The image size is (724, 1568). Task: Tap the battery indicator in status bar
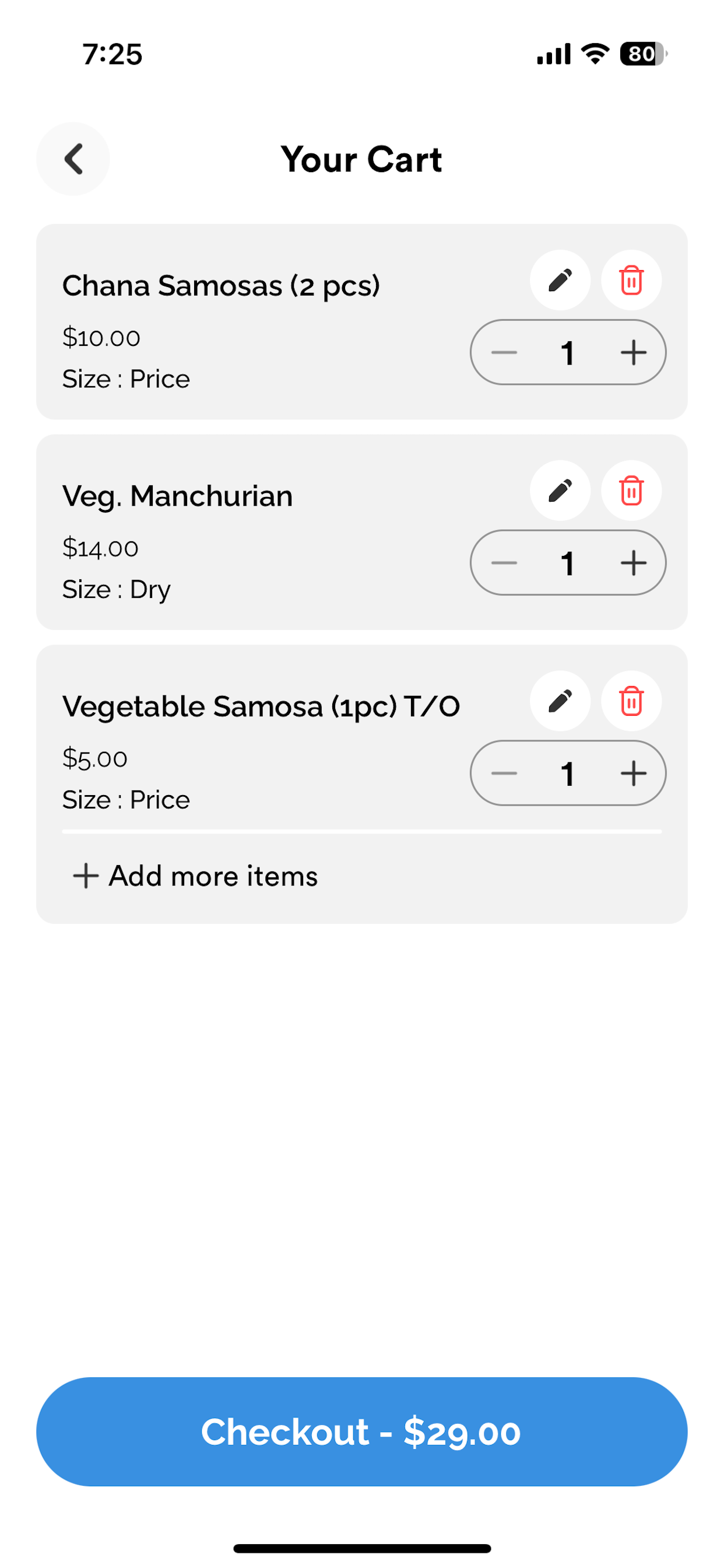[x=643, y=54]
